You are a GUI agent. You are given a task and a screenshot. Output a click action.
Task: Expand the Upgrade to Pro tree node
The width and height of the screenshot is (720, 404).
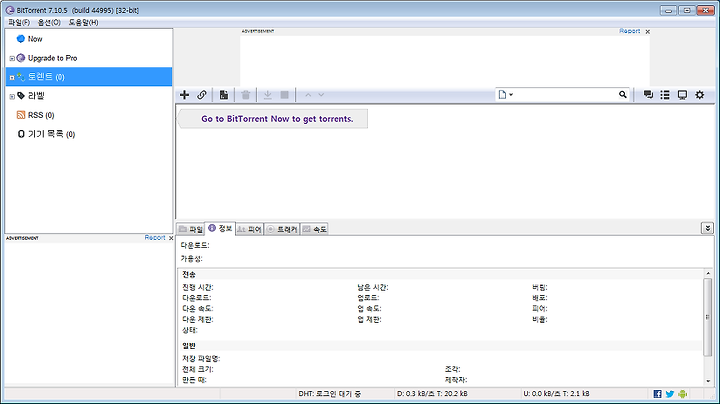pos(12,58)
